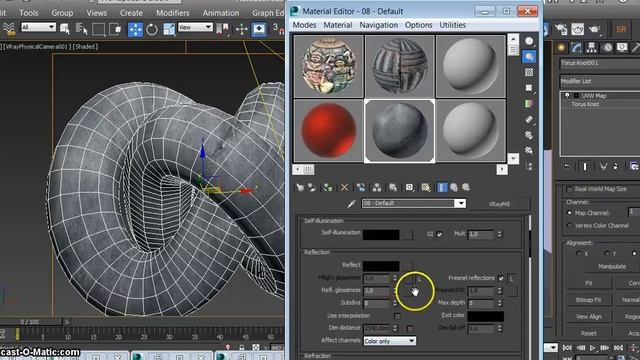
Task: Open the All selection filter dropdown
Action: (38, 27)
